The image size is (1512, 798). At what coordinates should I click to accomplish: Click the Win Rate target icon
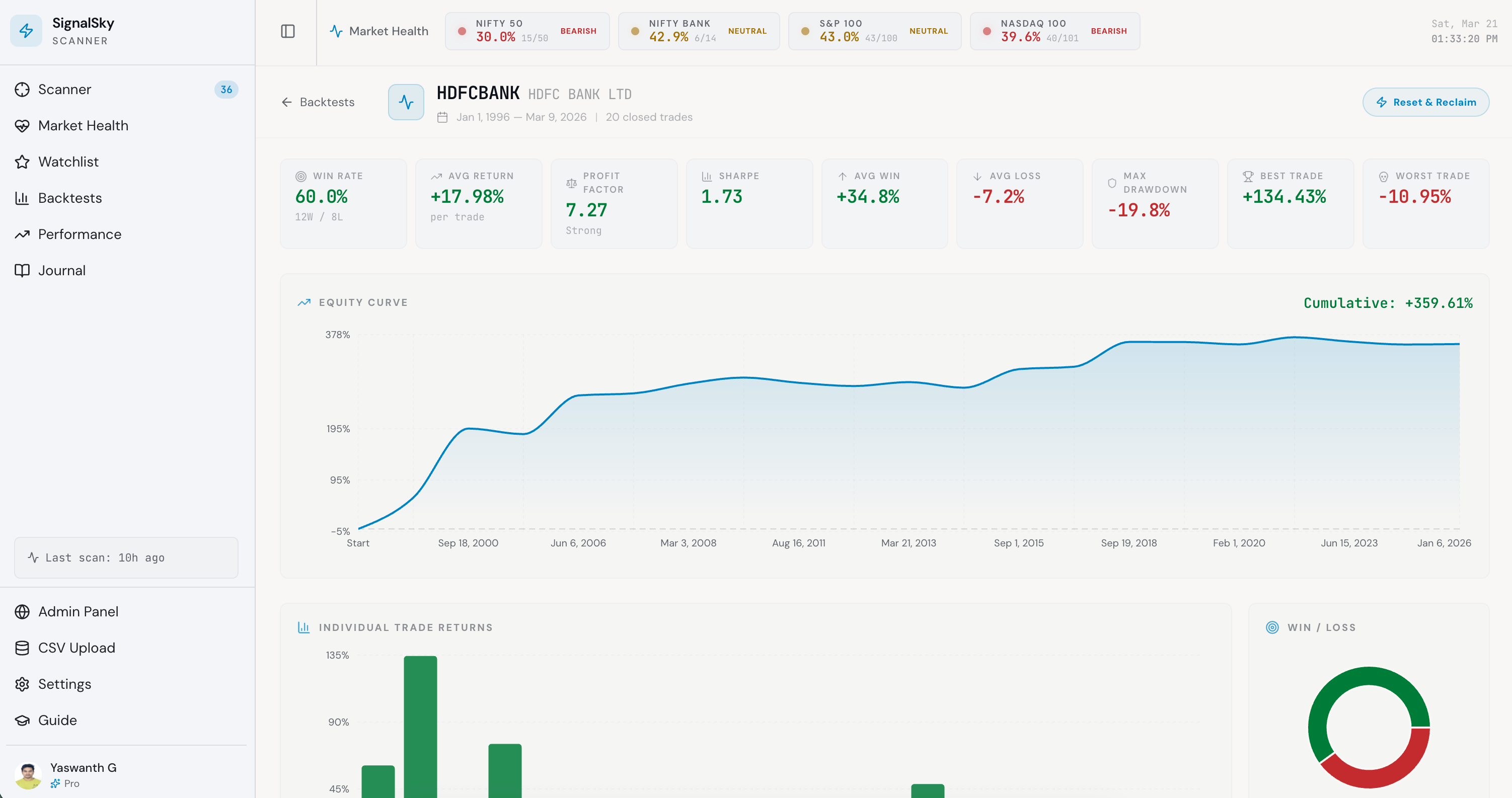pos(300,176)
